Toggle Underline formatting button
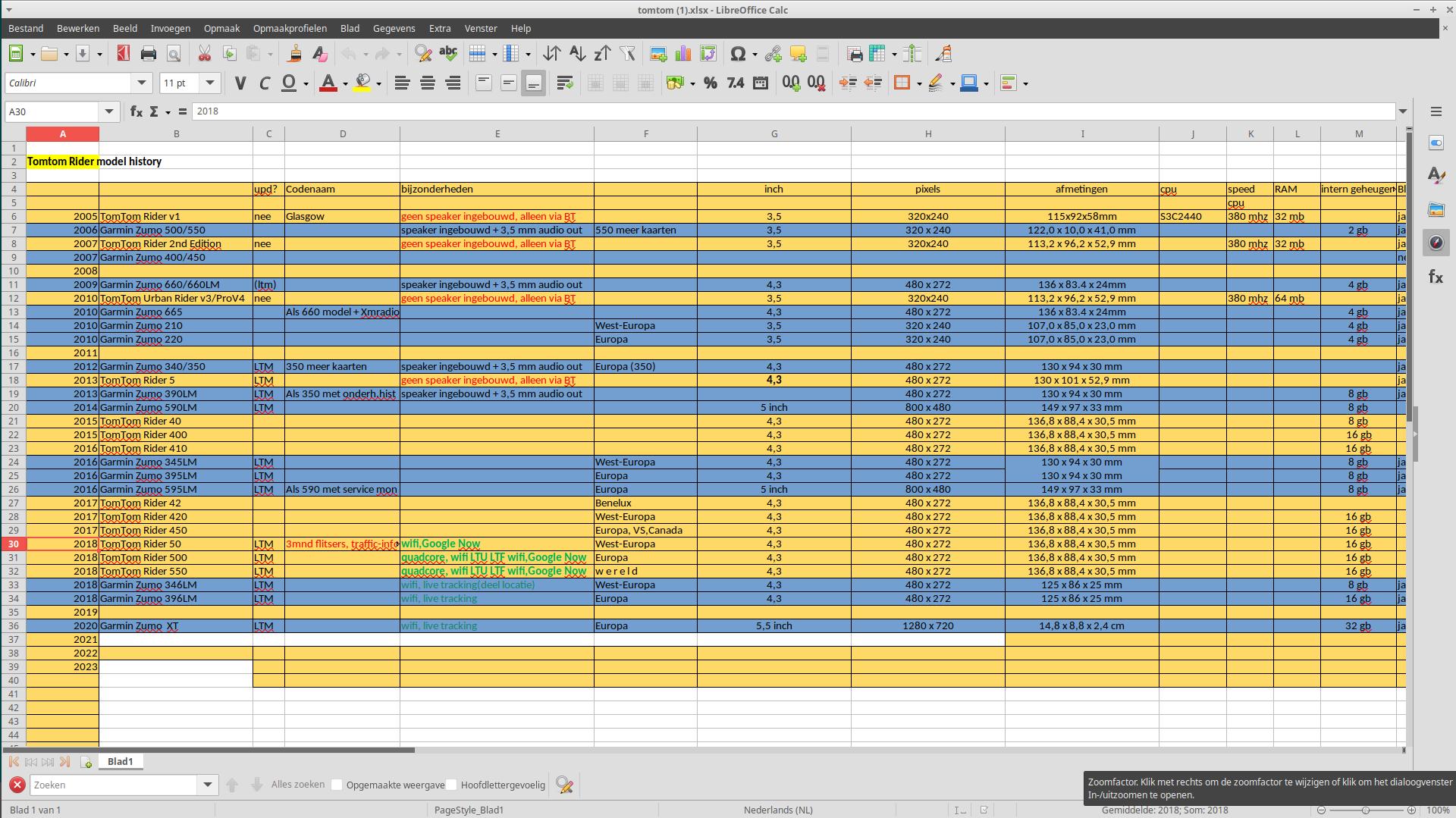Image resolution: width=1456 pixels, height=818 pixels. (x=288, y=83)
